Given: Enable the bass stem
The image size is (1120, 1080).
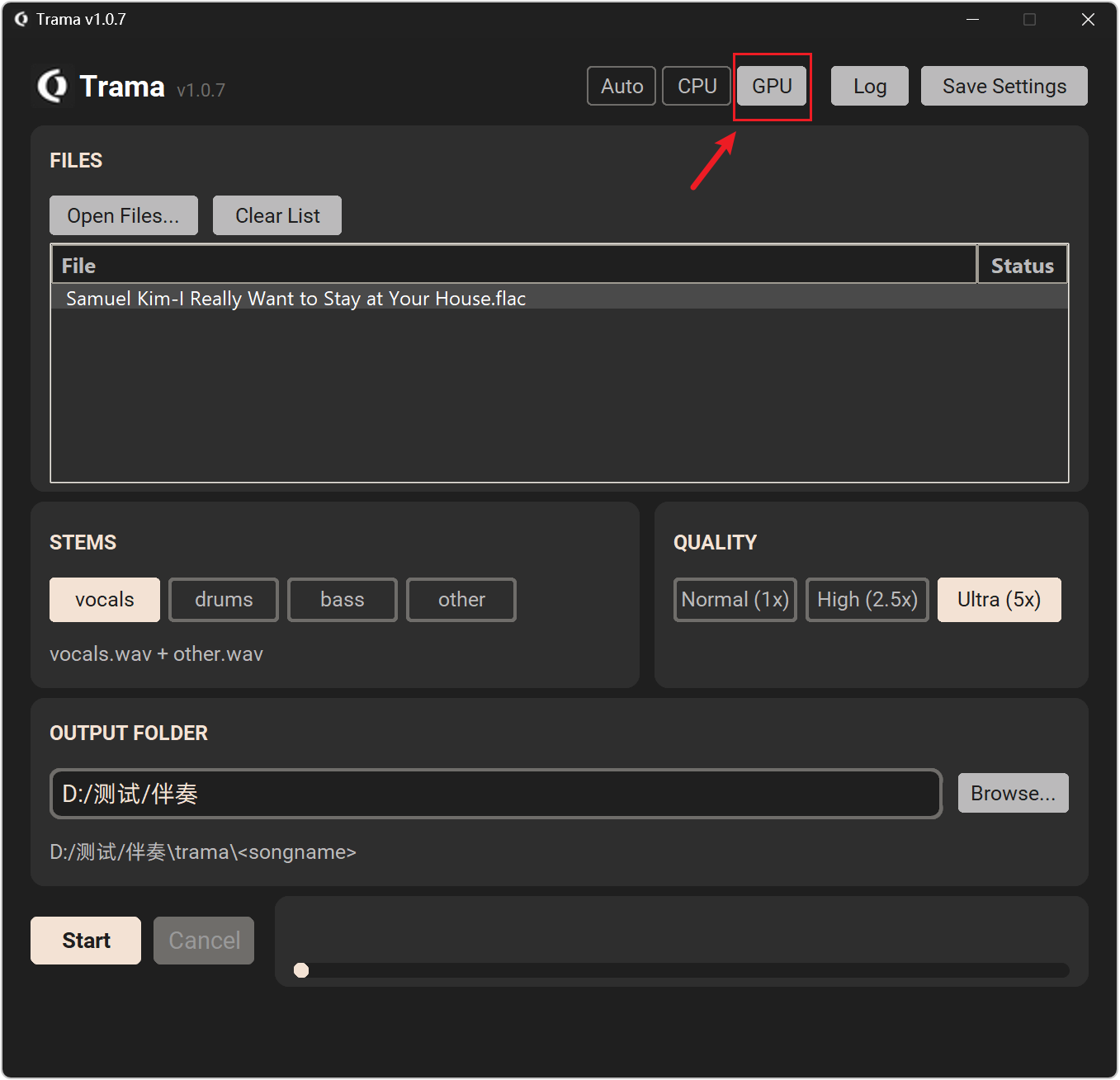Looking at the screenshot, I should click(343, 600).
